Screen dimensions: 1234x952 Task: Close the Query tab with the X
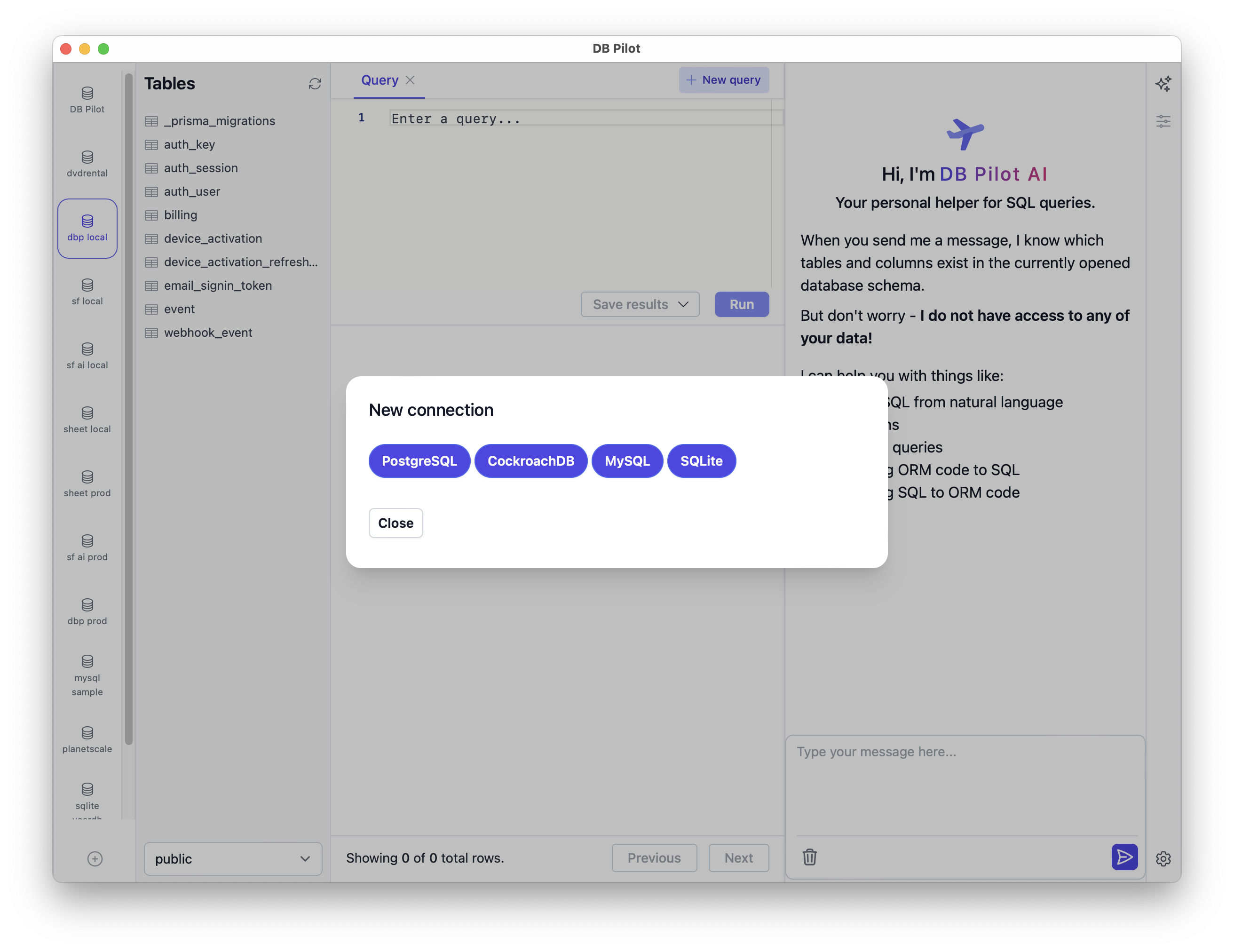[410, 80]
